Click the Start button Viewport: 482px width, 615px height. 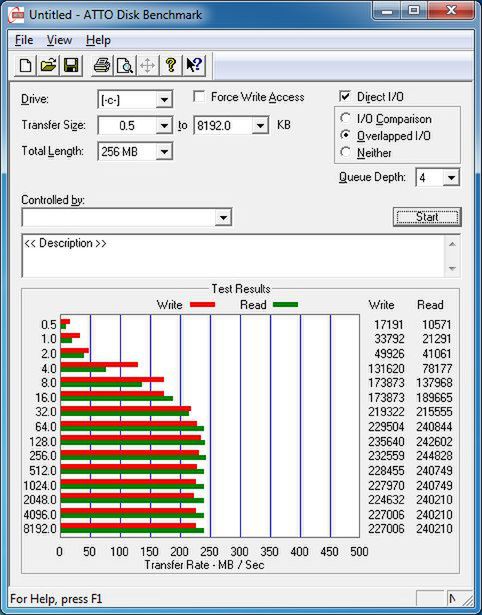(x=427, y=217)
